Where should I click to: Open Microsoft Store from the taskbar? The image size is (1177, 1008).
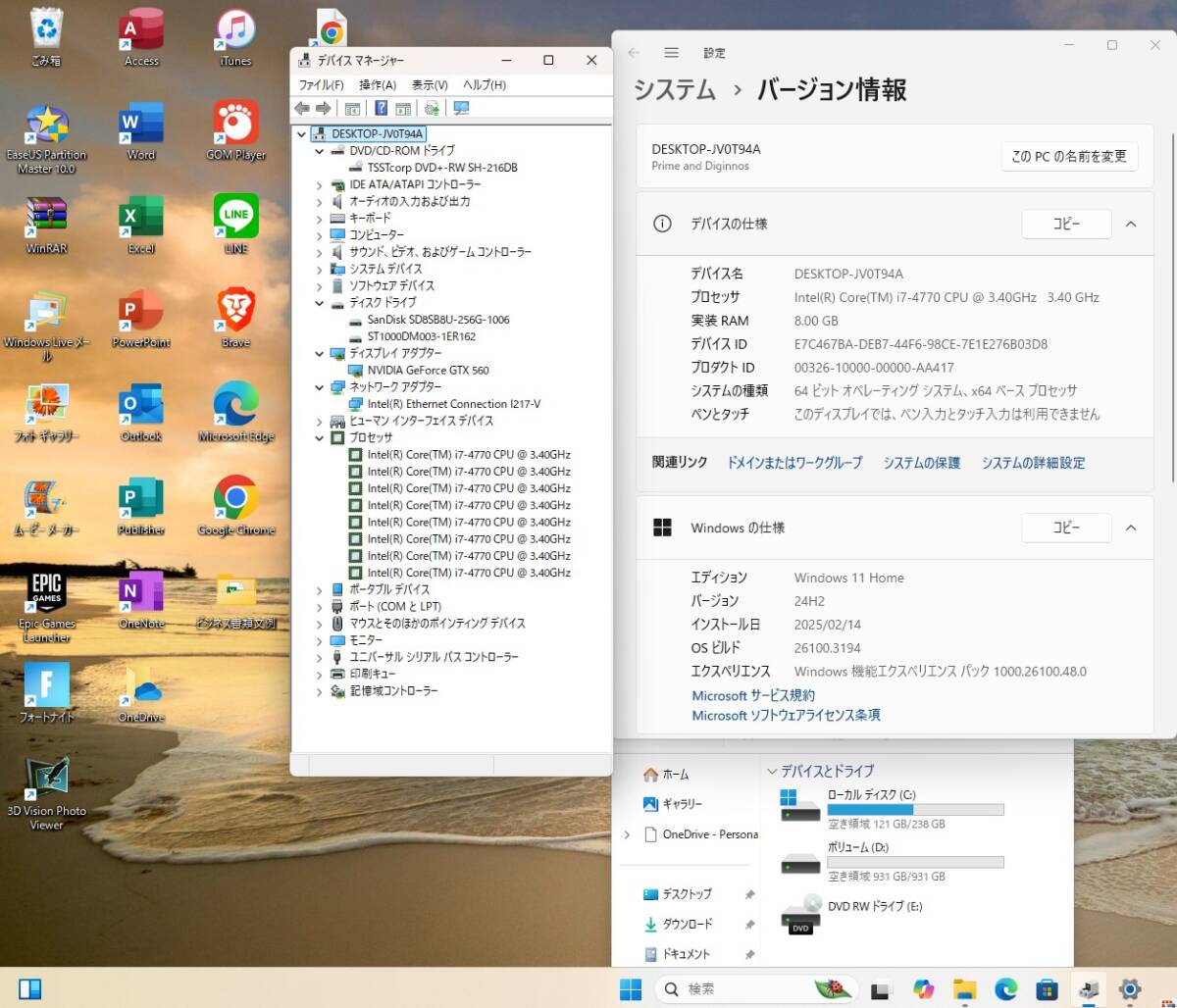point(1048,988)
